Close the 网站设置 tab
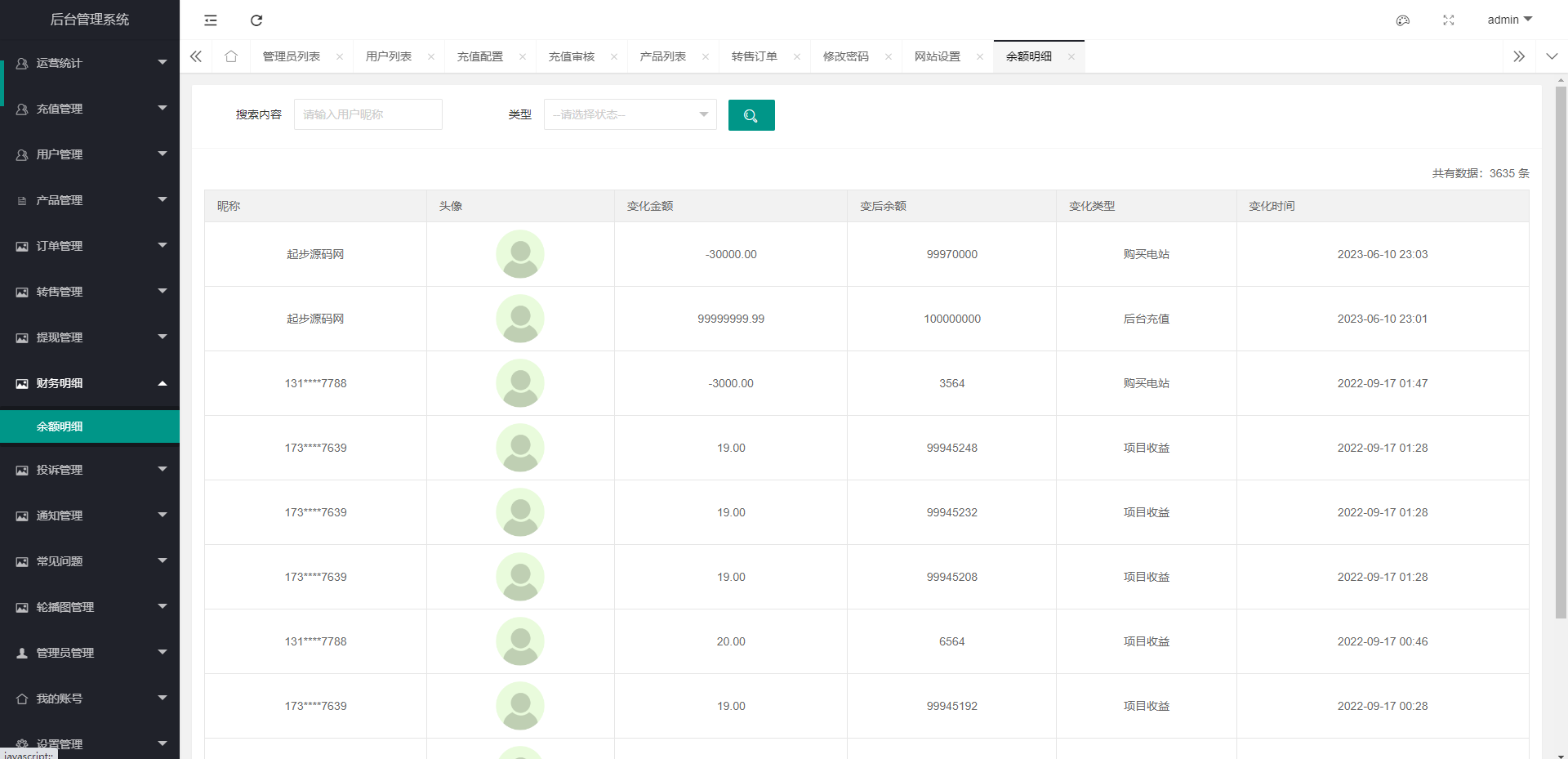 (979, 57)
